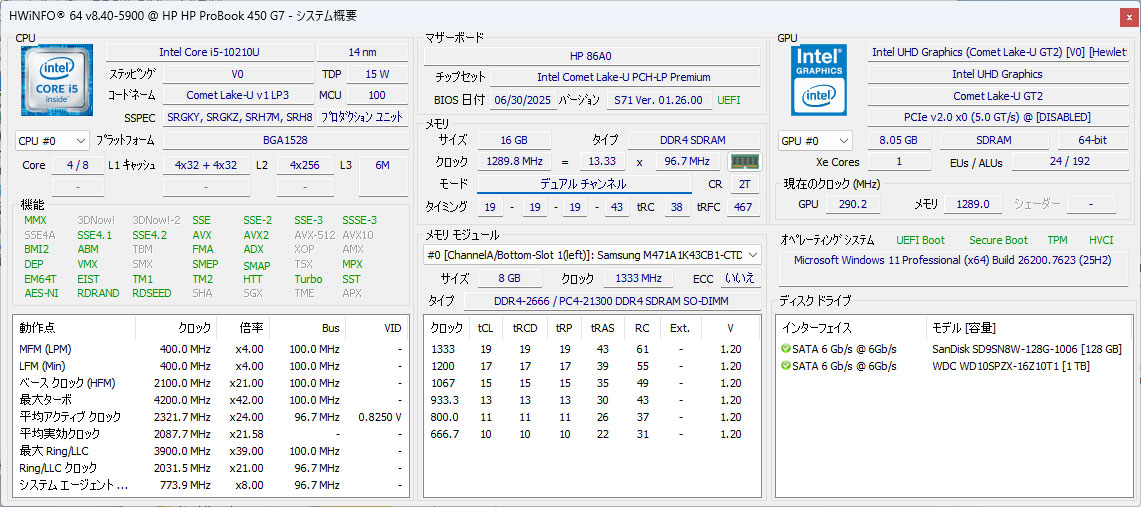Expand the memory module selection dropdown
The image size is (1141, 507).
click(x=750, y=255)
